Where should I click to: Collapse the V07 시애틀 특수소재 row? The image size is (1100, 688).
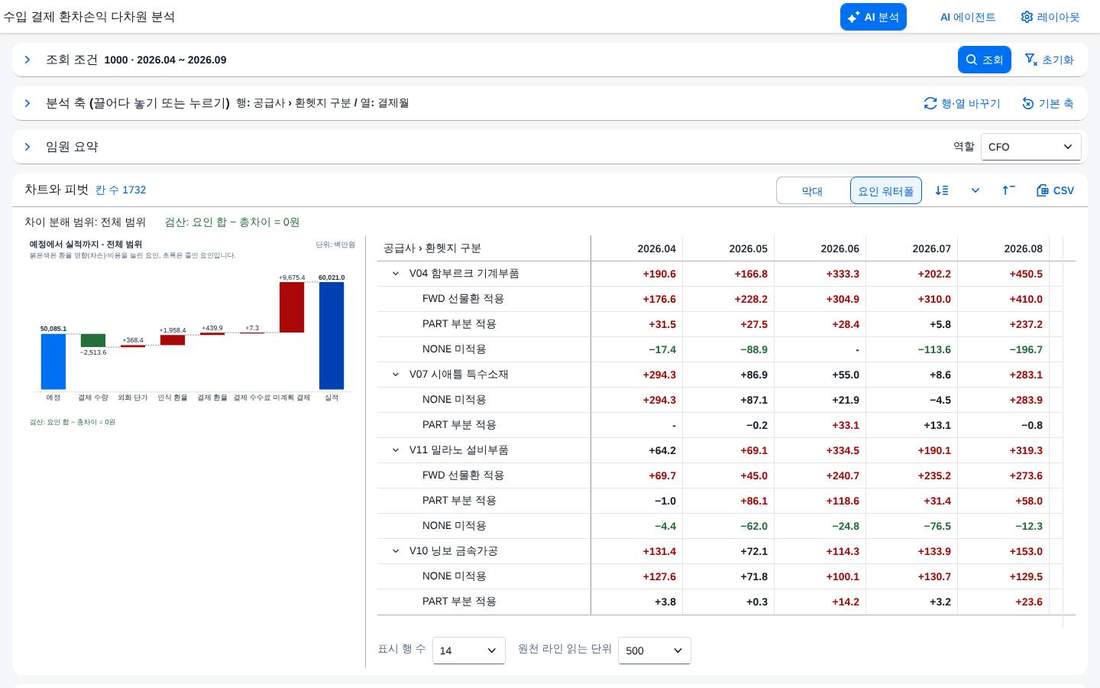click(x=396, y=375)
